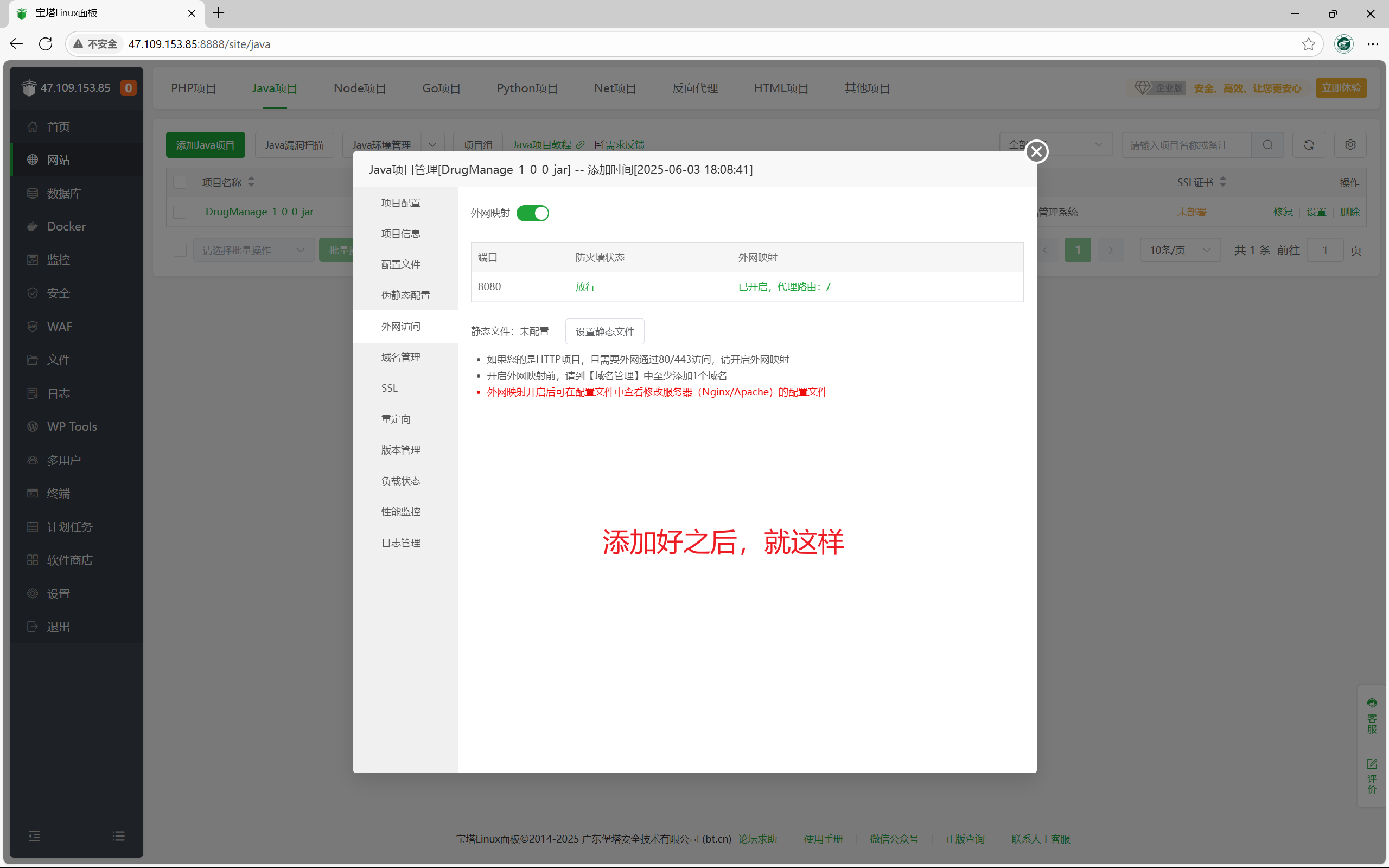The width and height of the screenshot is (1389, 868).
Task: Check the select-all checkbox in the table header
Action: click(180, 182)
